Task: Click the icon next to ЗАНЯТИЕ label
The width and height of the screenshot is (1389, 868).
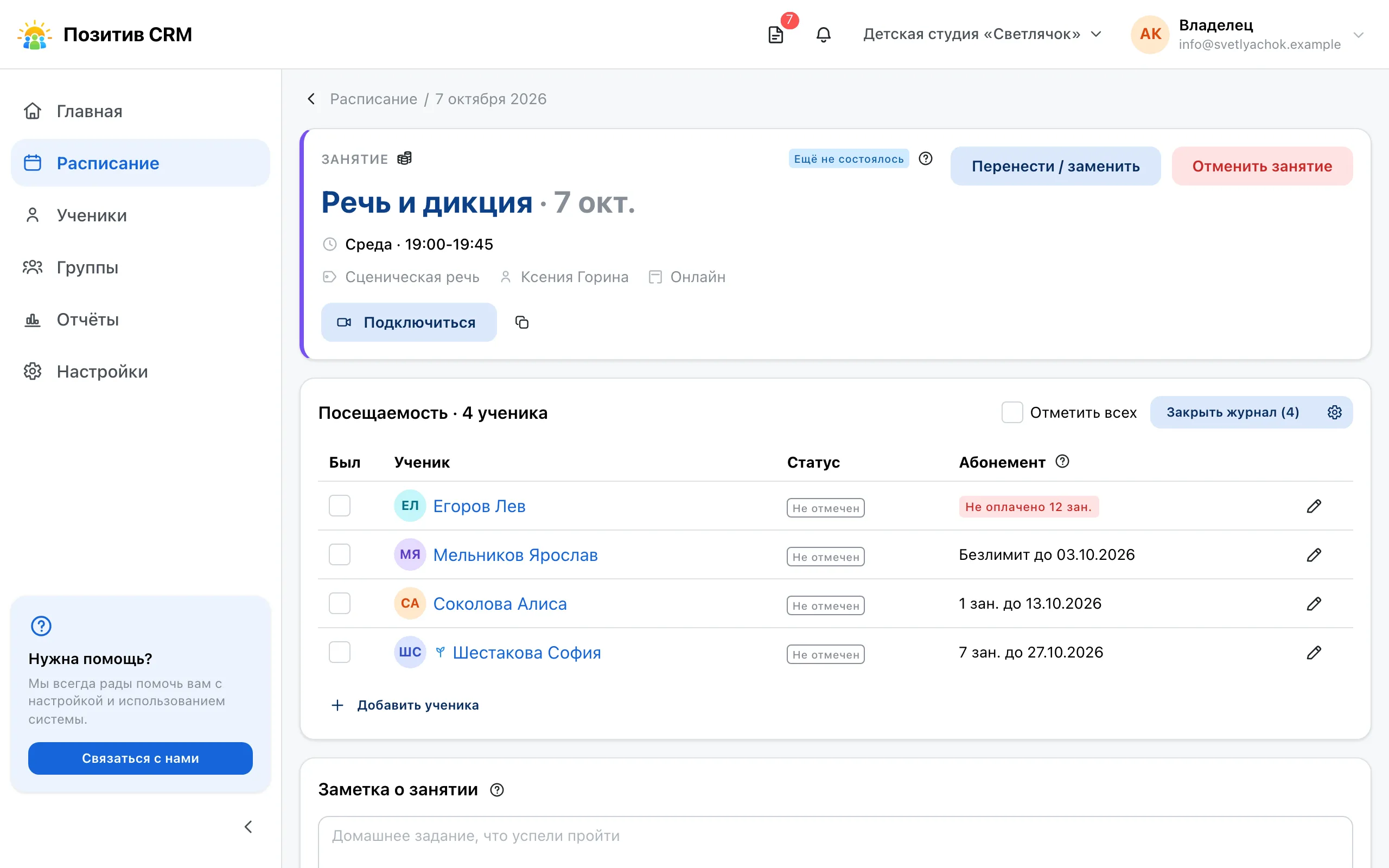Action: pos(404,158)
